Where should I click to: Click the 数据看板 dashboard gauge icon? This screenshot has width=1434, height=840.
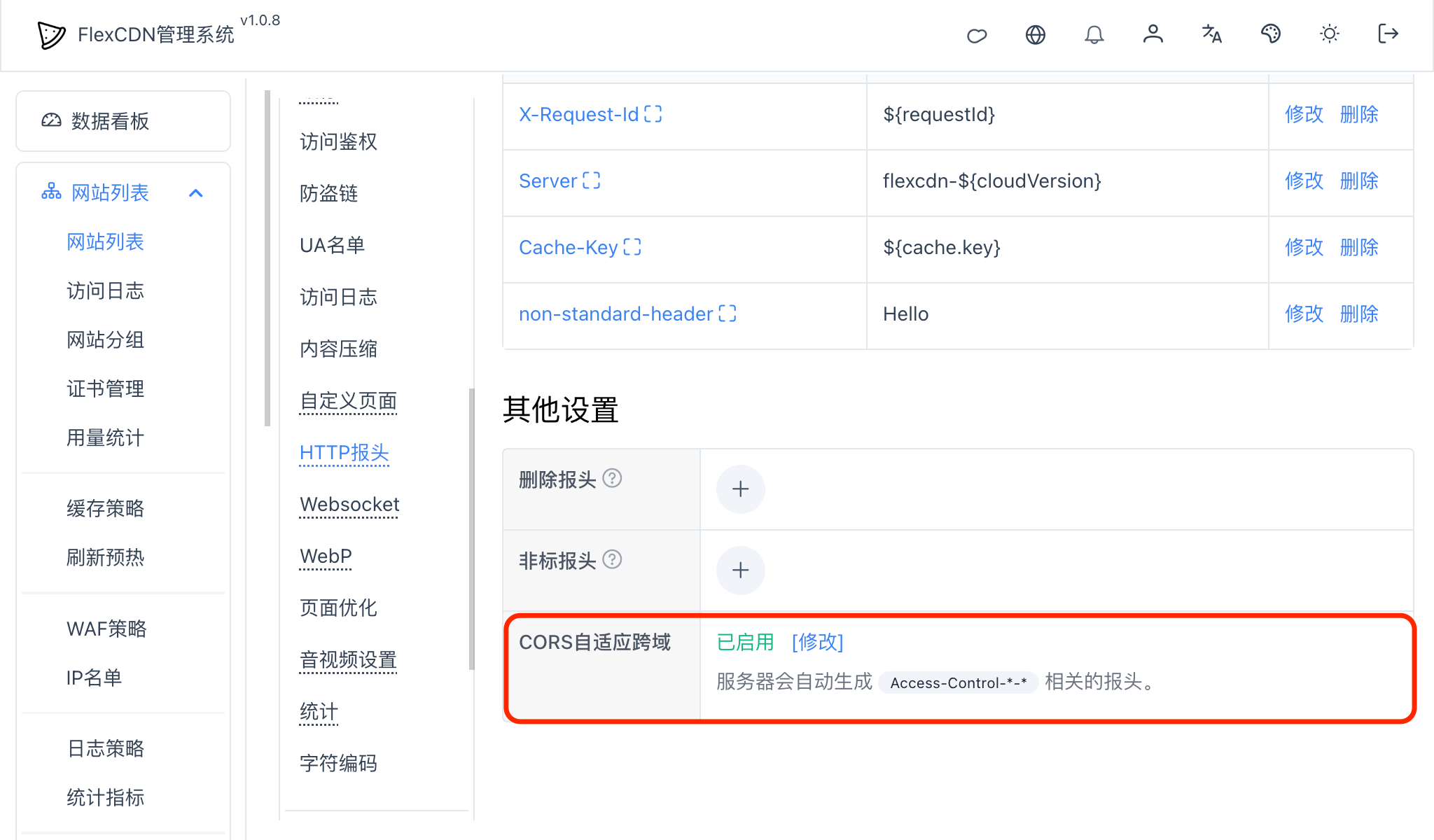(50, 120)
